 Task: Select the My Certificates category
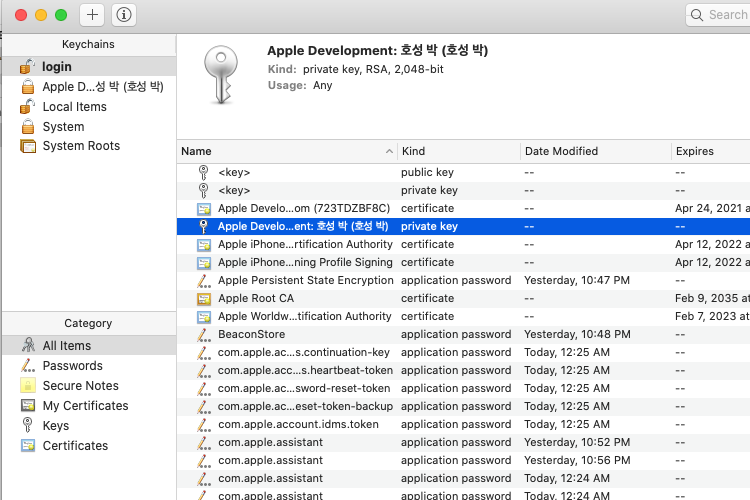click(89, 406)
